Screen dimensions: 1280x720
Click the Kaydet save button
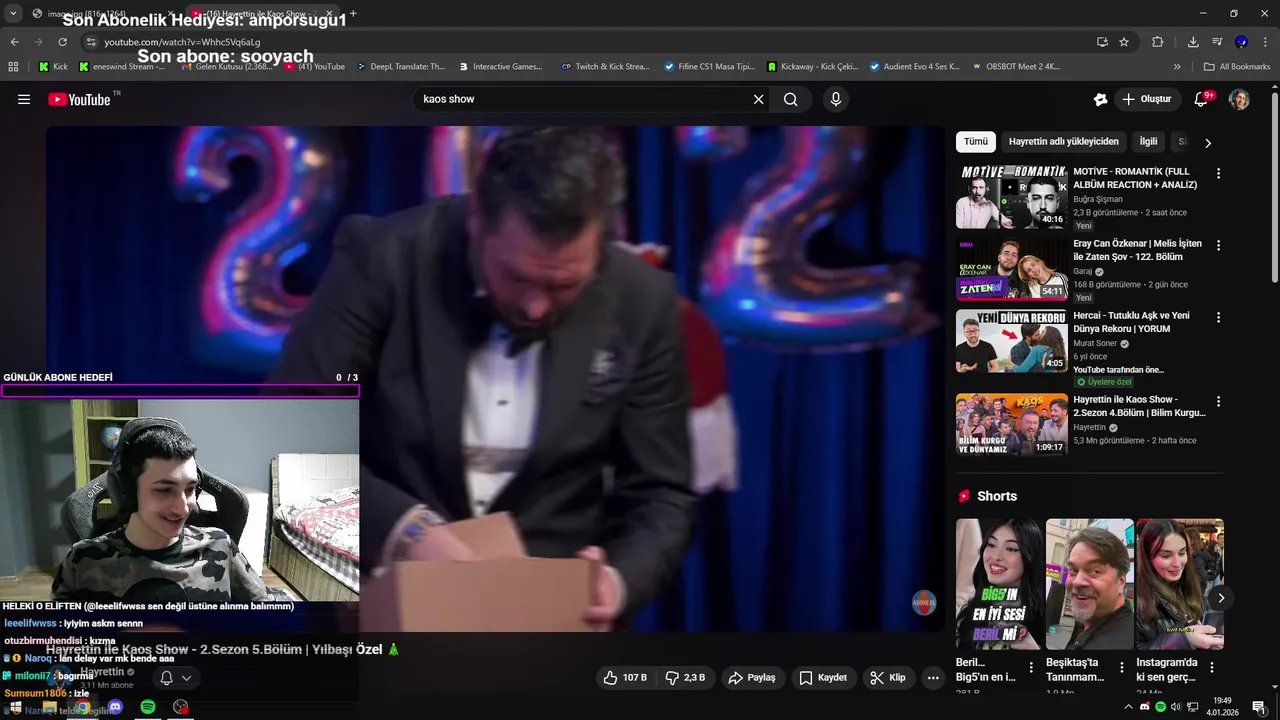coord(823,677)
